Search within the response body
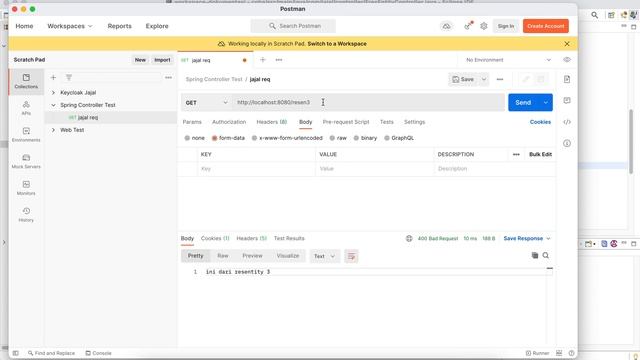Image resolution: width=640 pixels, height=360 pixels. [x=546, y=256]
